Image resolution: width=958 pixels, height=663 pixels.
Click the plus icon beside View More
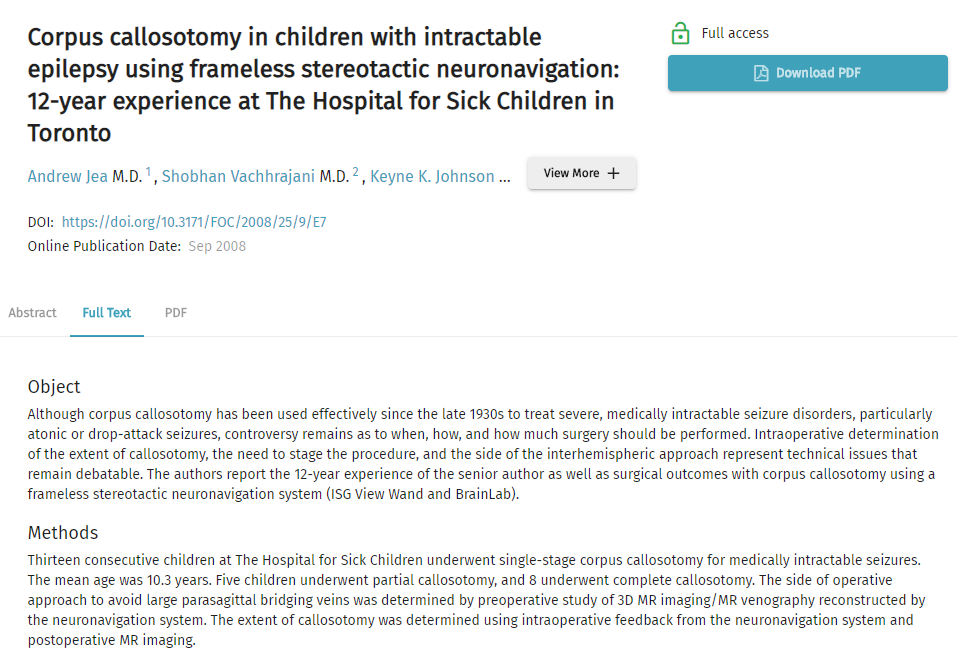[x=614, y=173]
